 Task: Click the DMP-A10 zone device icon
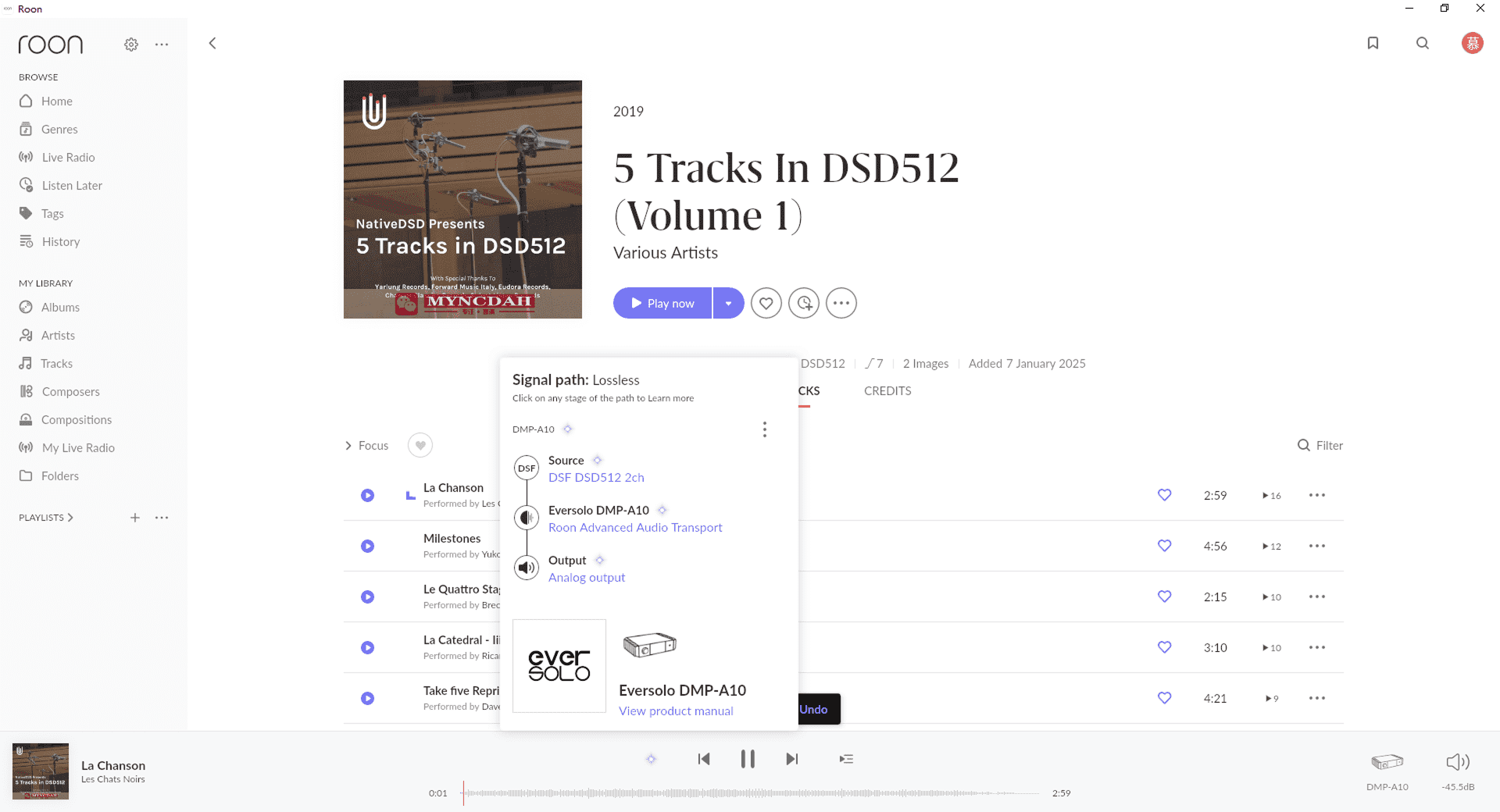(x=1387, y=762)
